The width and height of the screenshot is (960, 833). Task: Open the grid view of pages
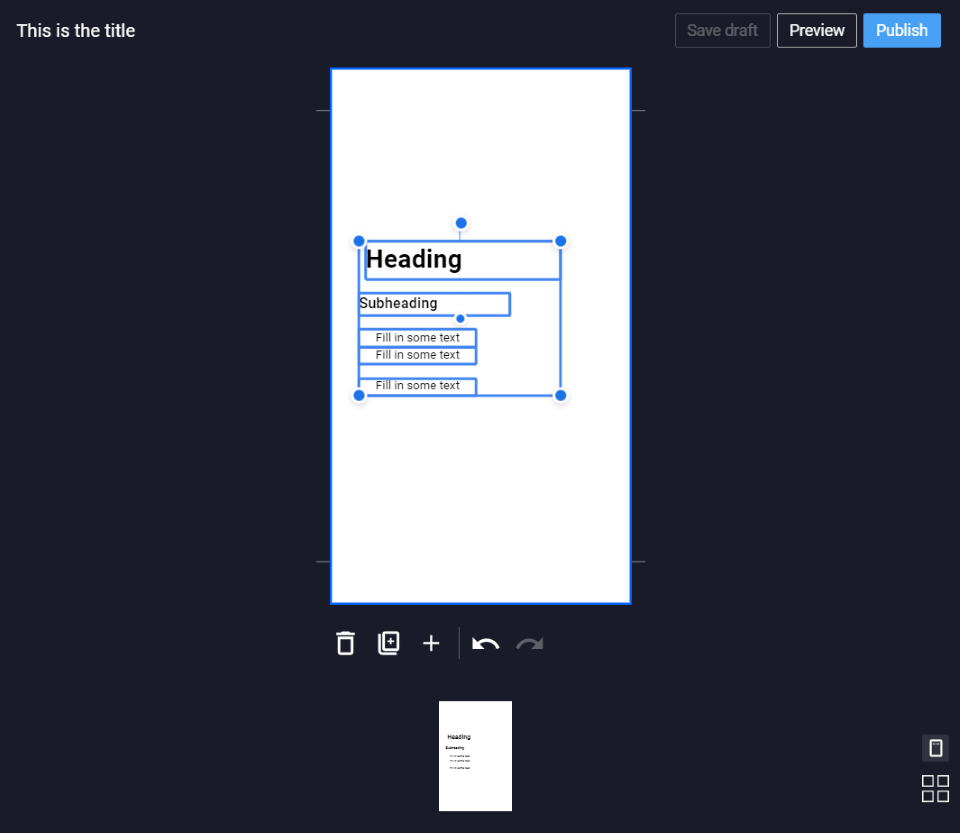click(936, 788)
